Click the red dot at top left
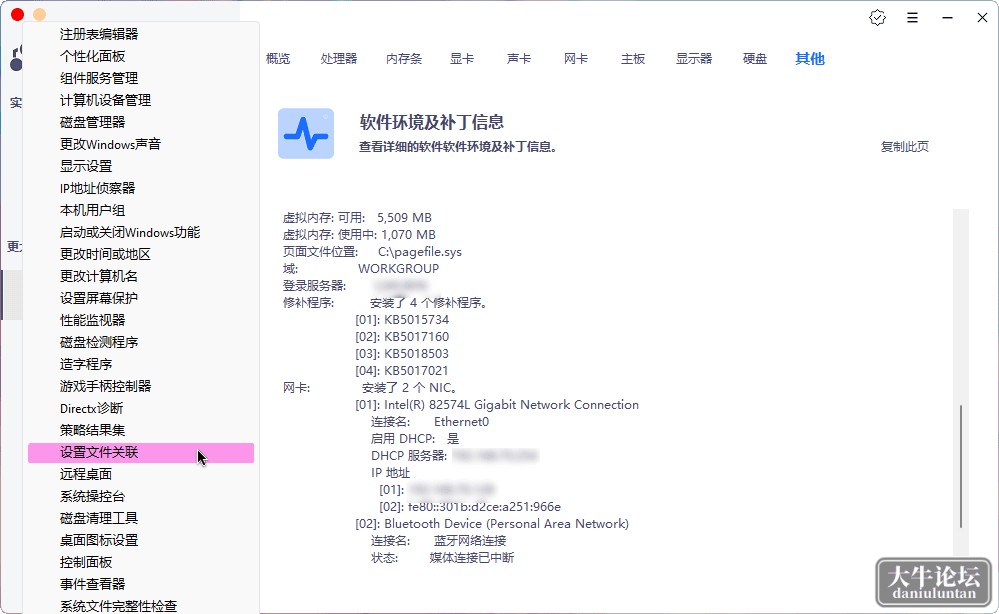 coord(18,14)
